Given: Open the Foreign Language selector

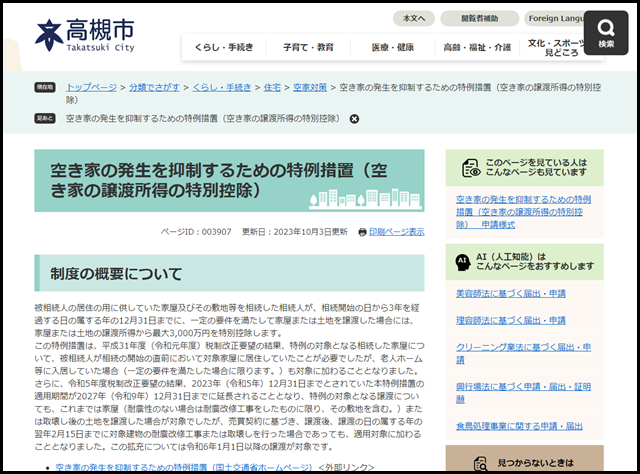Looking at the screenshot, I should coord(555,18).
